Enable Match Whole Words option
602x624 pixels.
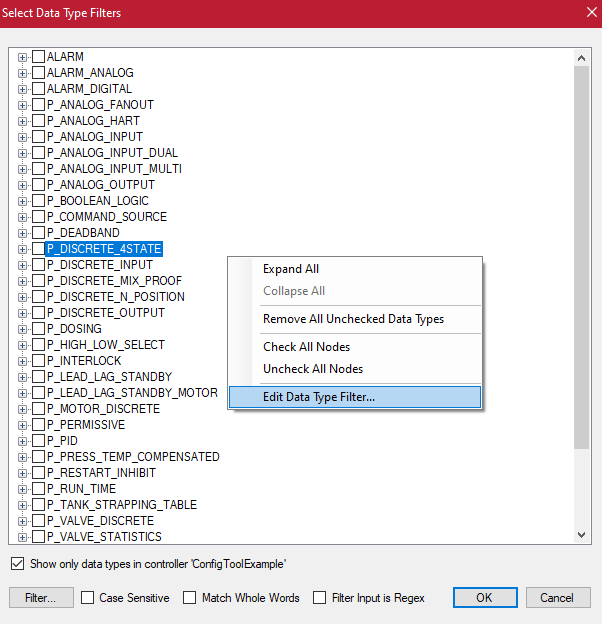click(x=189, y=597)
